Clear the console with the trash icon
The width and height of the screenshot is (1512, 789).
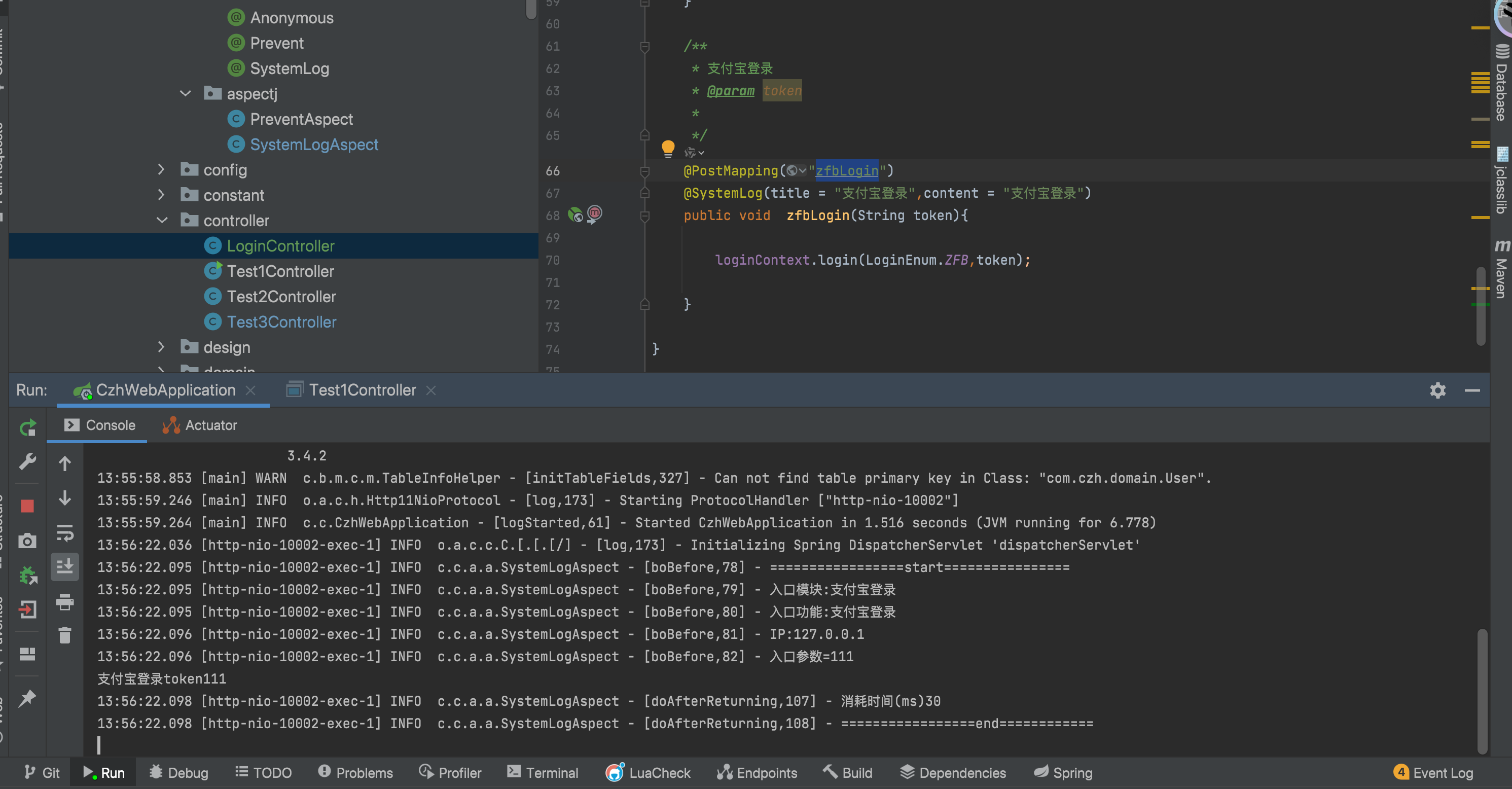pyautogui.click(x=65, y=635)
